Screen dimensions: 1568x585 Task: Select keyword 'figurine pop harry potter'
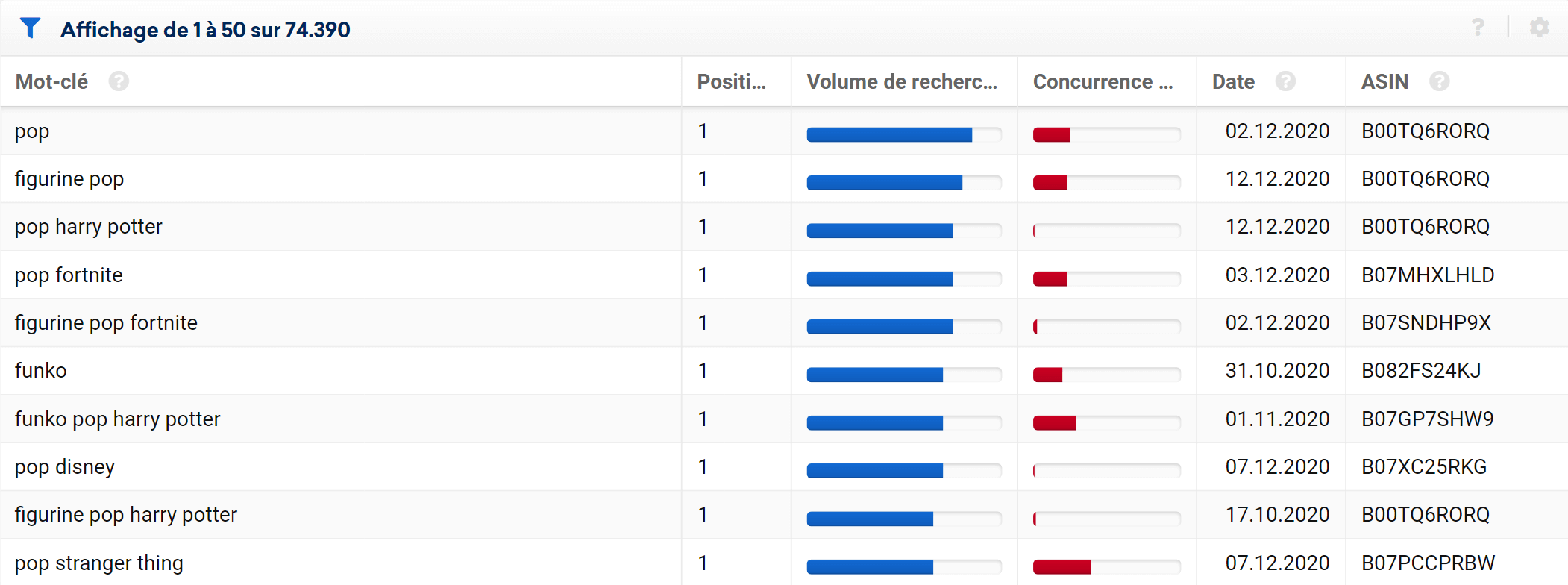126,515
